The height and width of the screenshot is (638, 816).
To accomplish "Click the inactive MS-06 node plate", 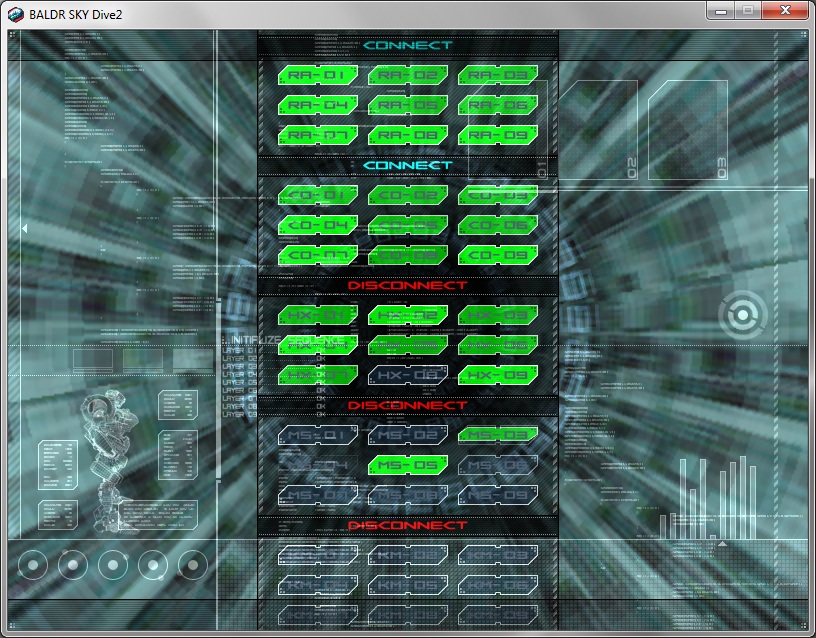I will coord(498,465).
